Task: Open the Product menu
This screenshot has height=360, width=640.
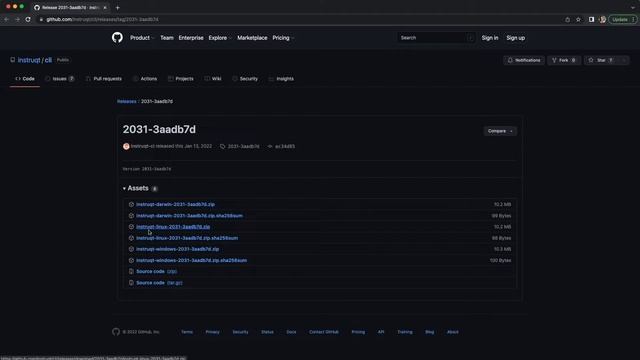Action: [x=142, y=38]
